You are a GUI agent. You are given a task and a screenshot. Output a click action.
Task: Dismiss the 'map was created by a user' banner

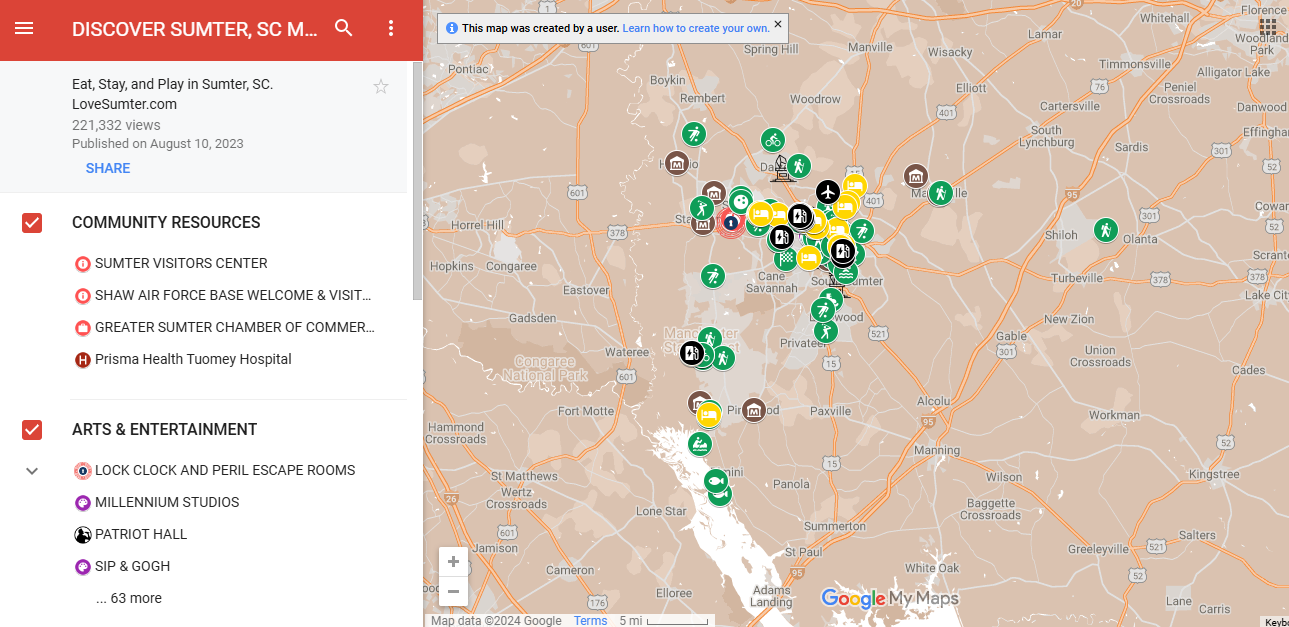tap(778, 24)
